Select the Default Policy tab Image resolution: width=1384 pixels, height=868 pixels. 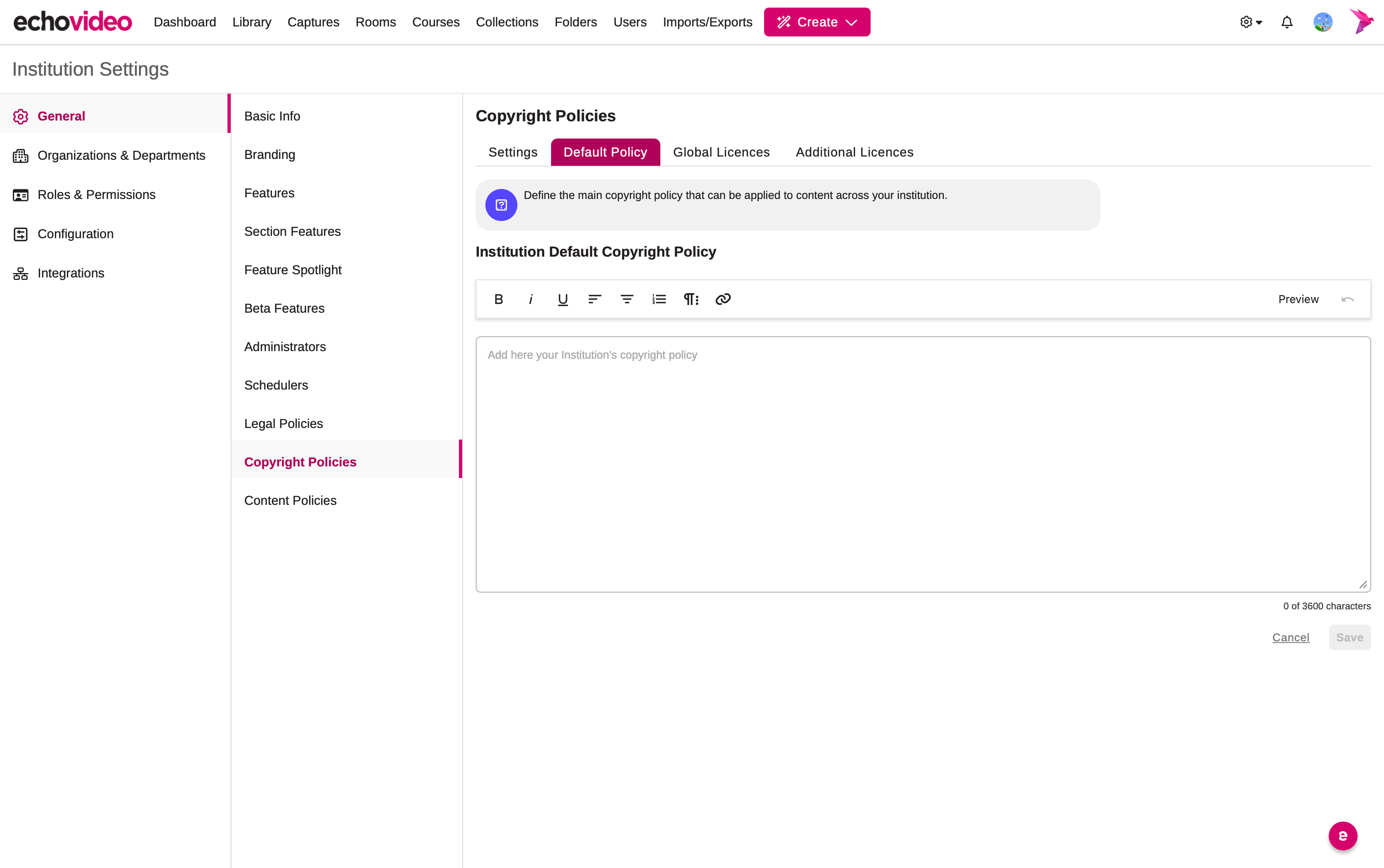[605, 152]
